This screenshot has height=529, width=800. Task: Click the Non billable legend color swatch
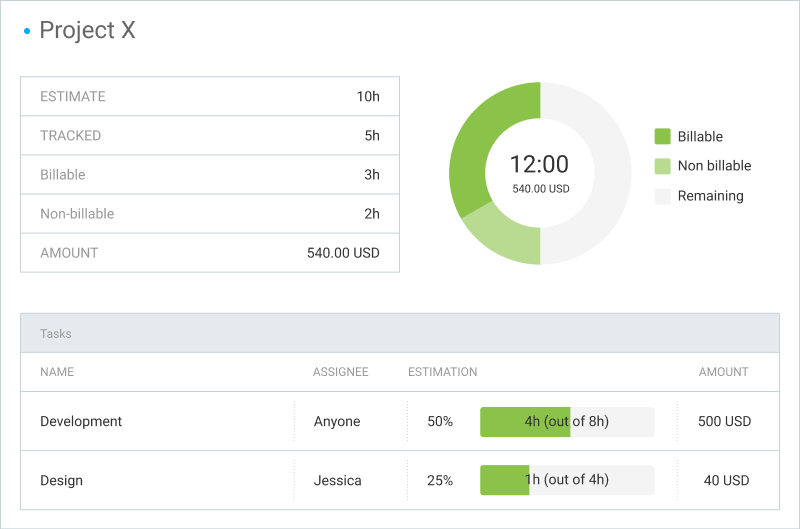coord(662,166)
